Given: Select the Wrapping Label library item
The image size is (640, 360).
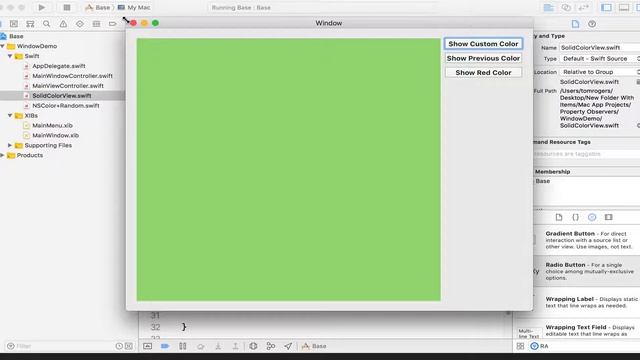Looking at the screenshot, I should click(587, 302).
